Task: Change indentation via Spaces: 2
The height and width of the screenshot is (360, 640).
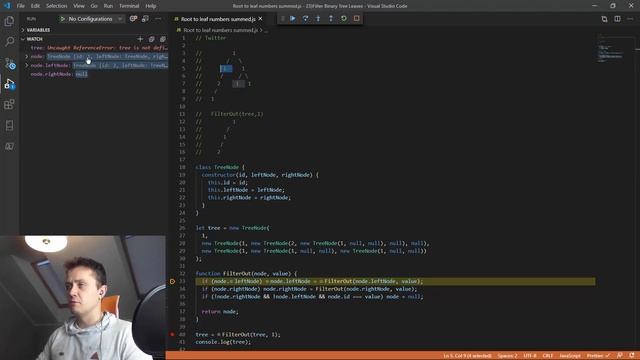Action: coord(507,356)
